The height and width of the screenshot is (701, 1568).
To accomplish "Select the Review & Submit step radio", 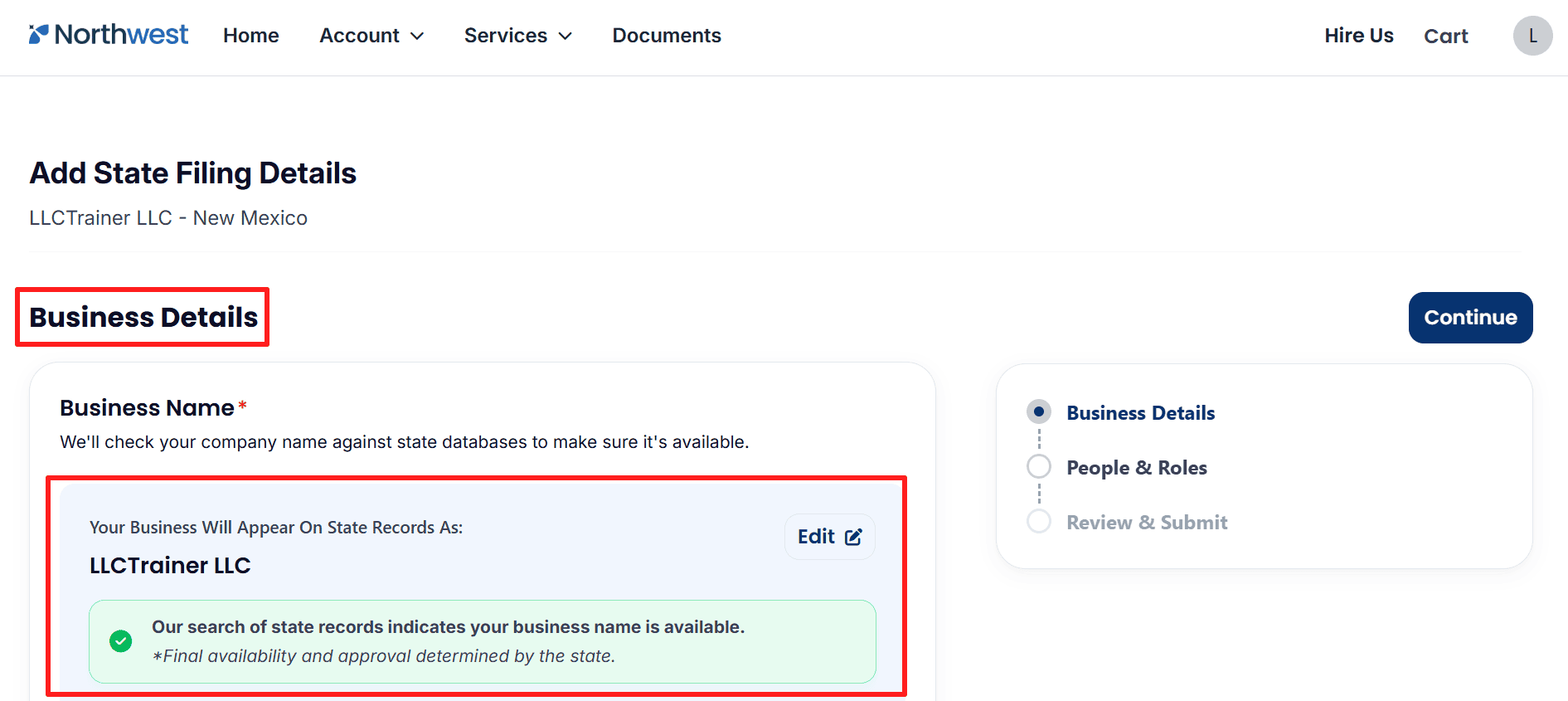I will coord(1039,521).
